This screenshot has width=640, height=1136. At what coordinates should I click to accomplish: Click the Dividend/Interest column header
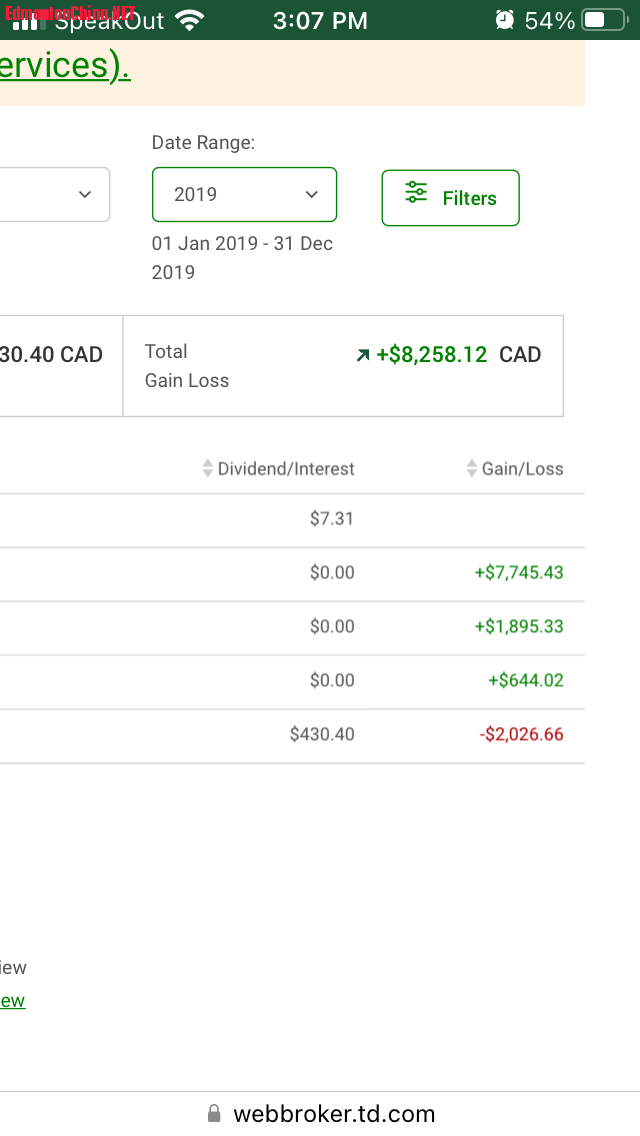[286, 469]
